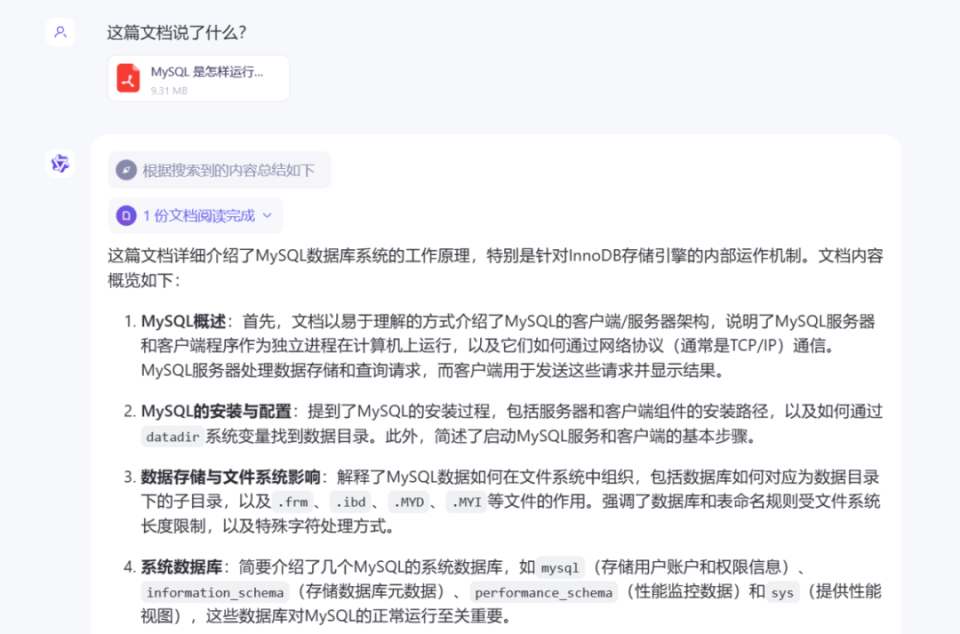This screenshot has height=634, width=960.
Task: Click the heading 系统数据库
Action: (x=181, y=567)
